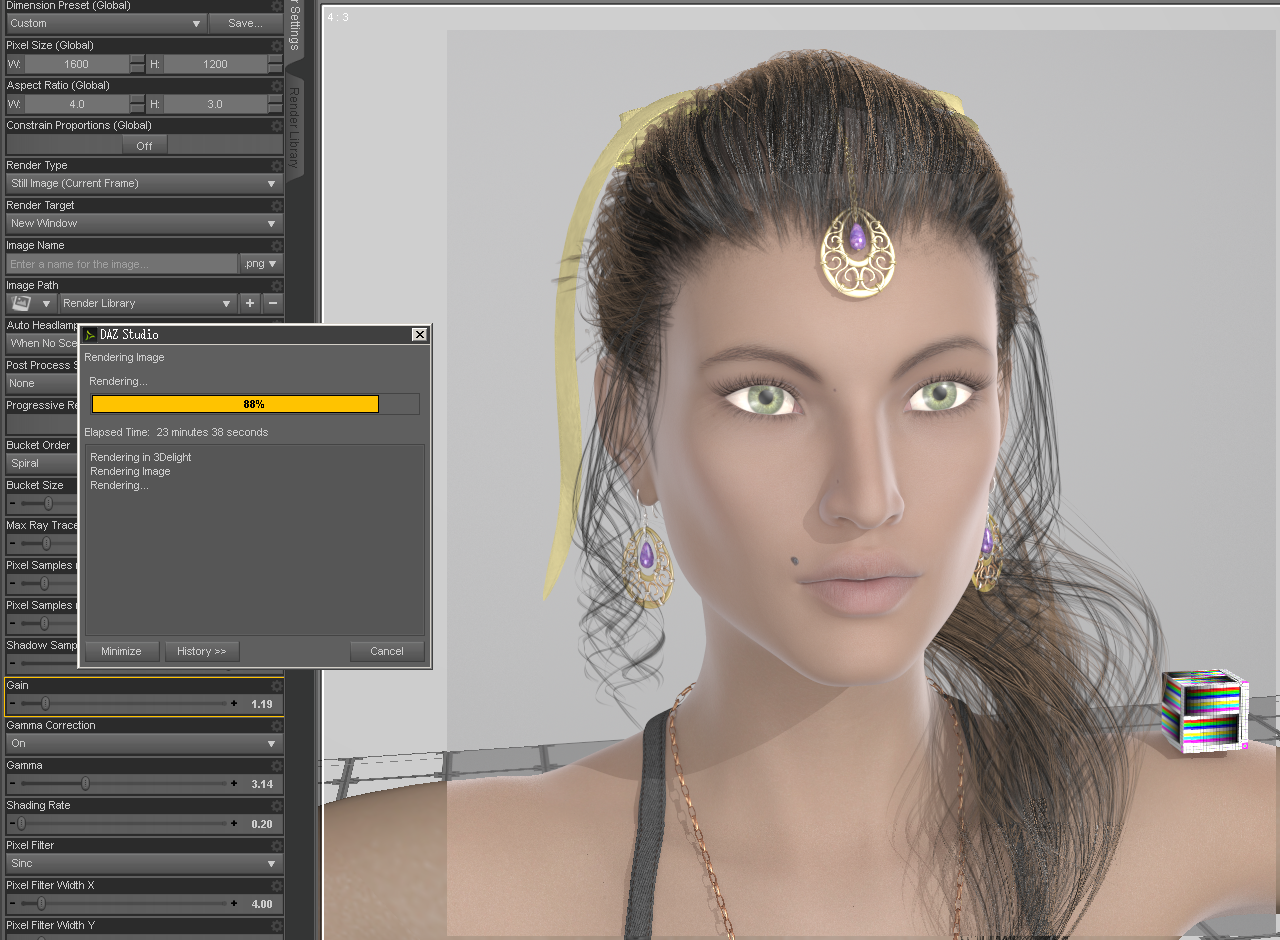Open the Bucket Order Spiral dropdown
The height and width of the screenshot is (940, 1280).
tap(42, 463)
